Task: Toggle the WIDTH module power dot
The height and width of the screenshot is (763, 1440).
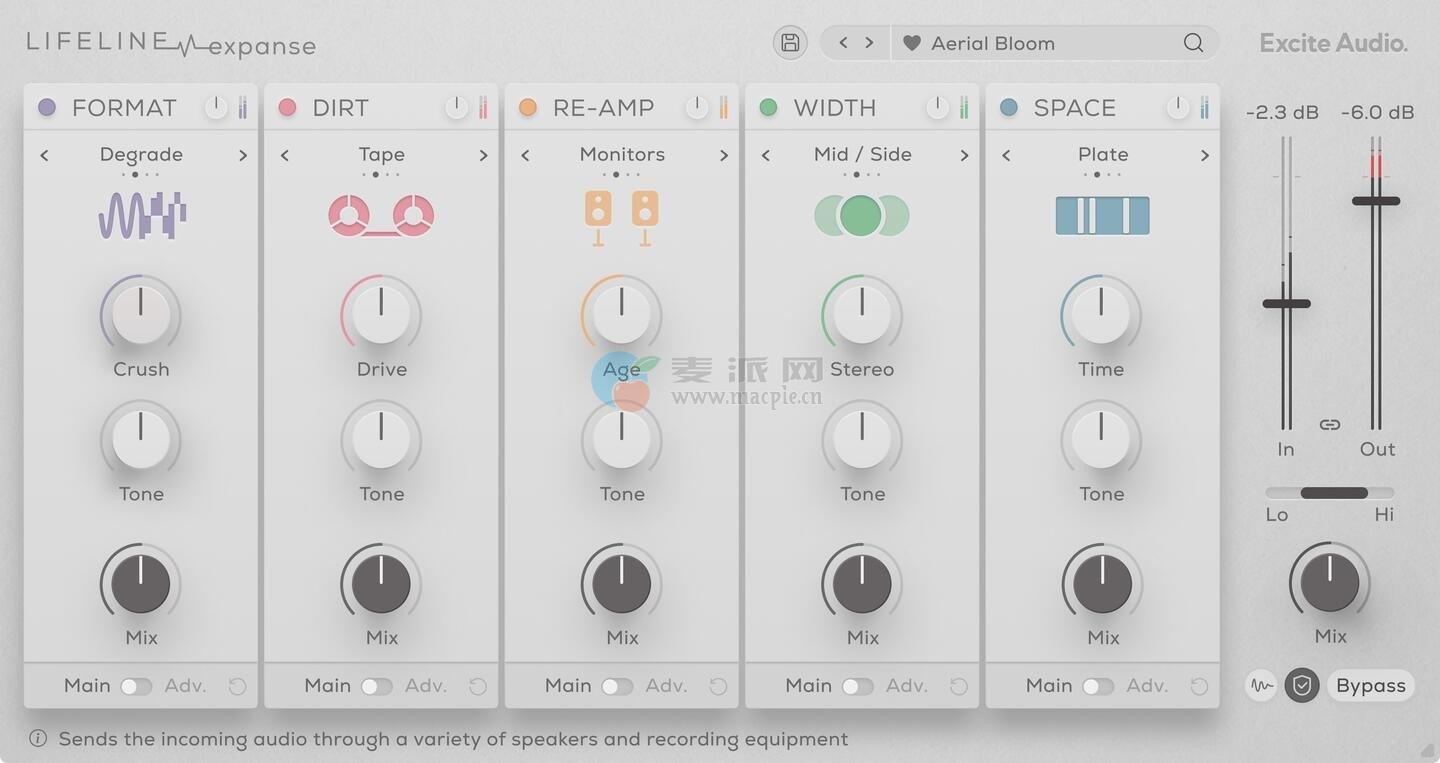Action: coord(768,107)
